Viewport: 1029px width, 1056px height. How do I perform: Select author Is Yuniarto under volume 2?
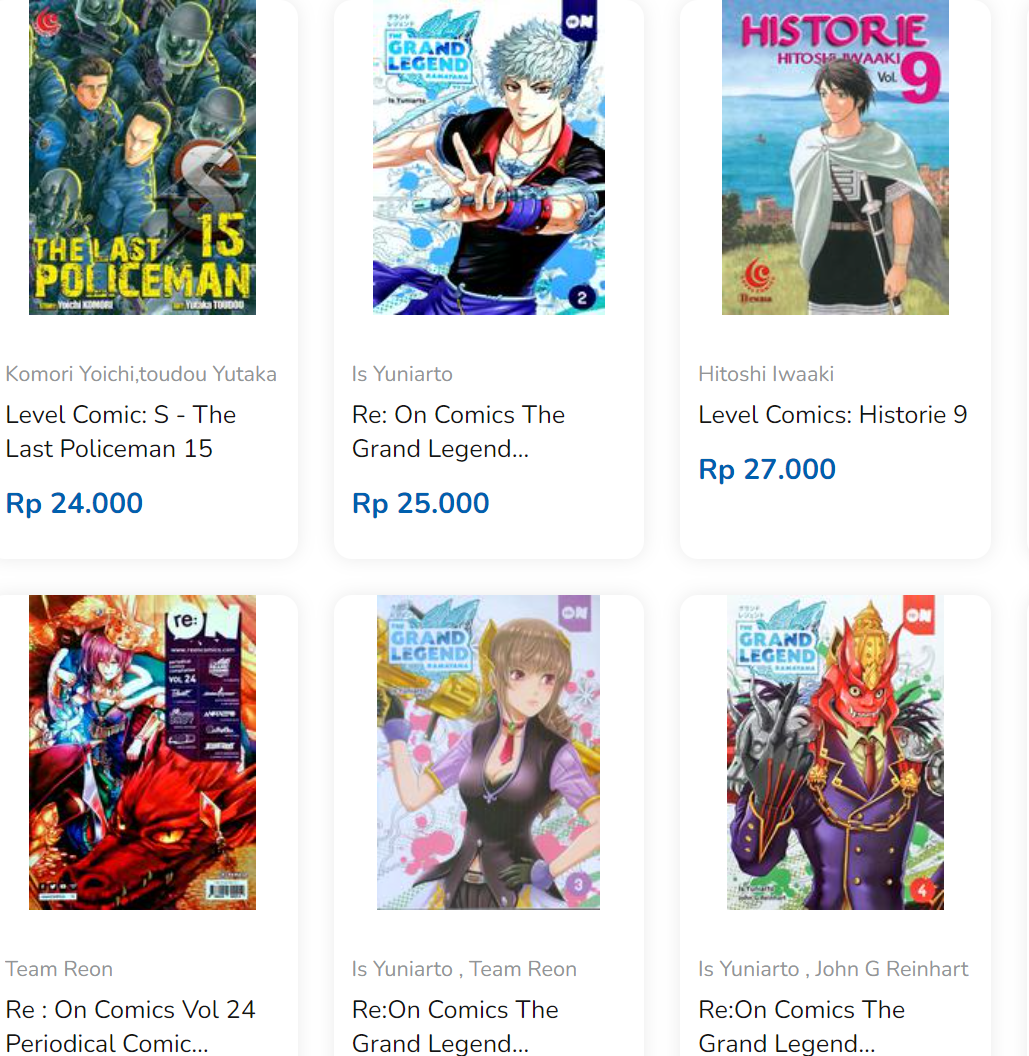pos(402,374)
